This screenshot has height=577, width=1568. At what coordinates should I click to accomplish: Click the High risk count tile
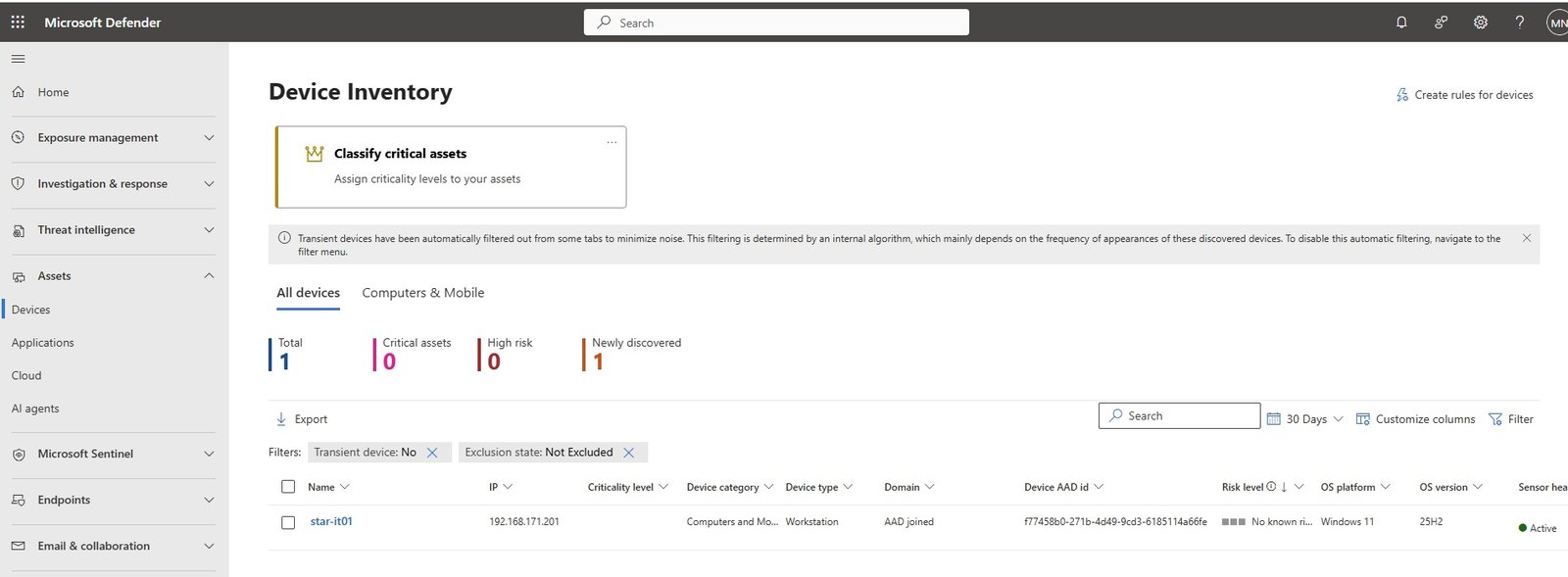pos(506,354)
